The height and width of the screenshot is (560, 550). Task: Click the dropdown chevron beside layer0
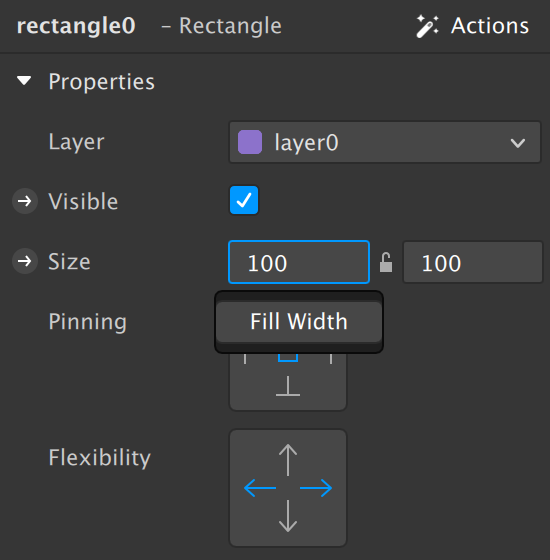(x=518, y=143)
